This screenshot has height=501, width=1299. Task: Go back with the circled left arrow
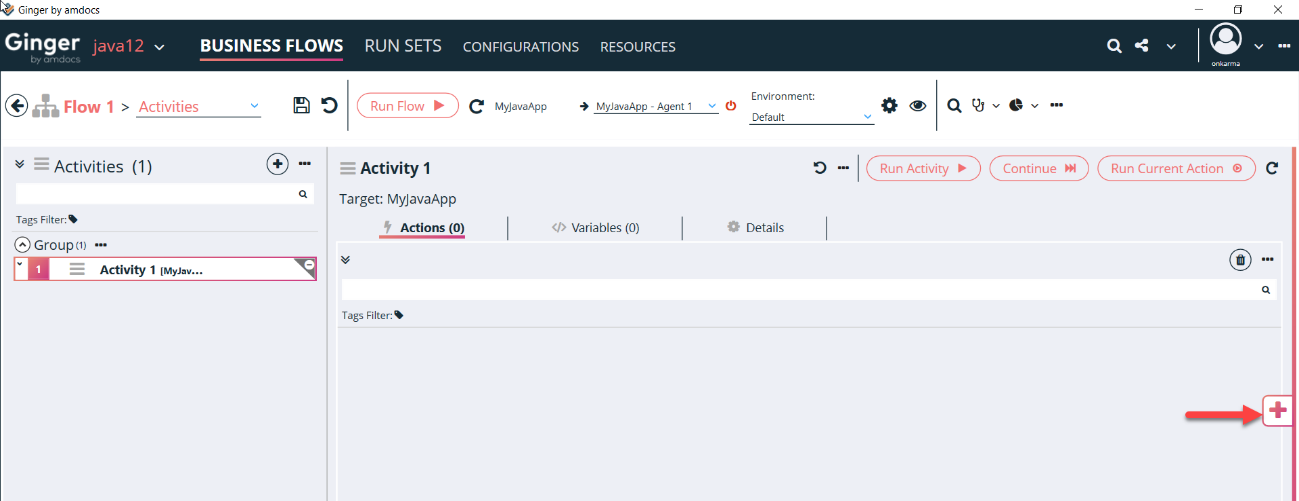[x=16, y=106]
